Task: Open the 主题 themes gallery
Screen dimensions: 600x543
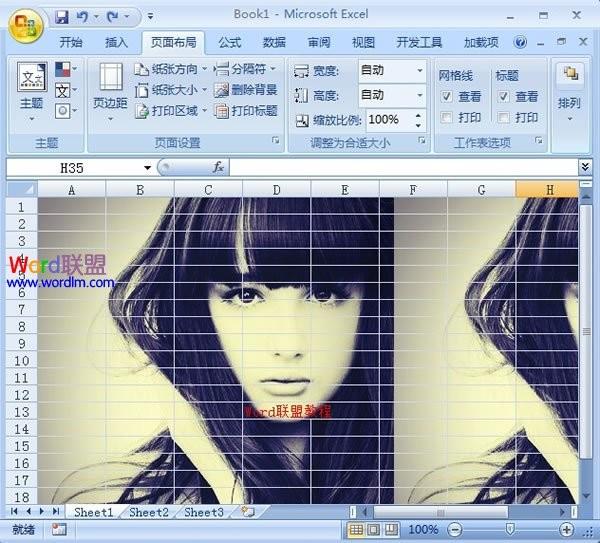Action: coord(31,92)
